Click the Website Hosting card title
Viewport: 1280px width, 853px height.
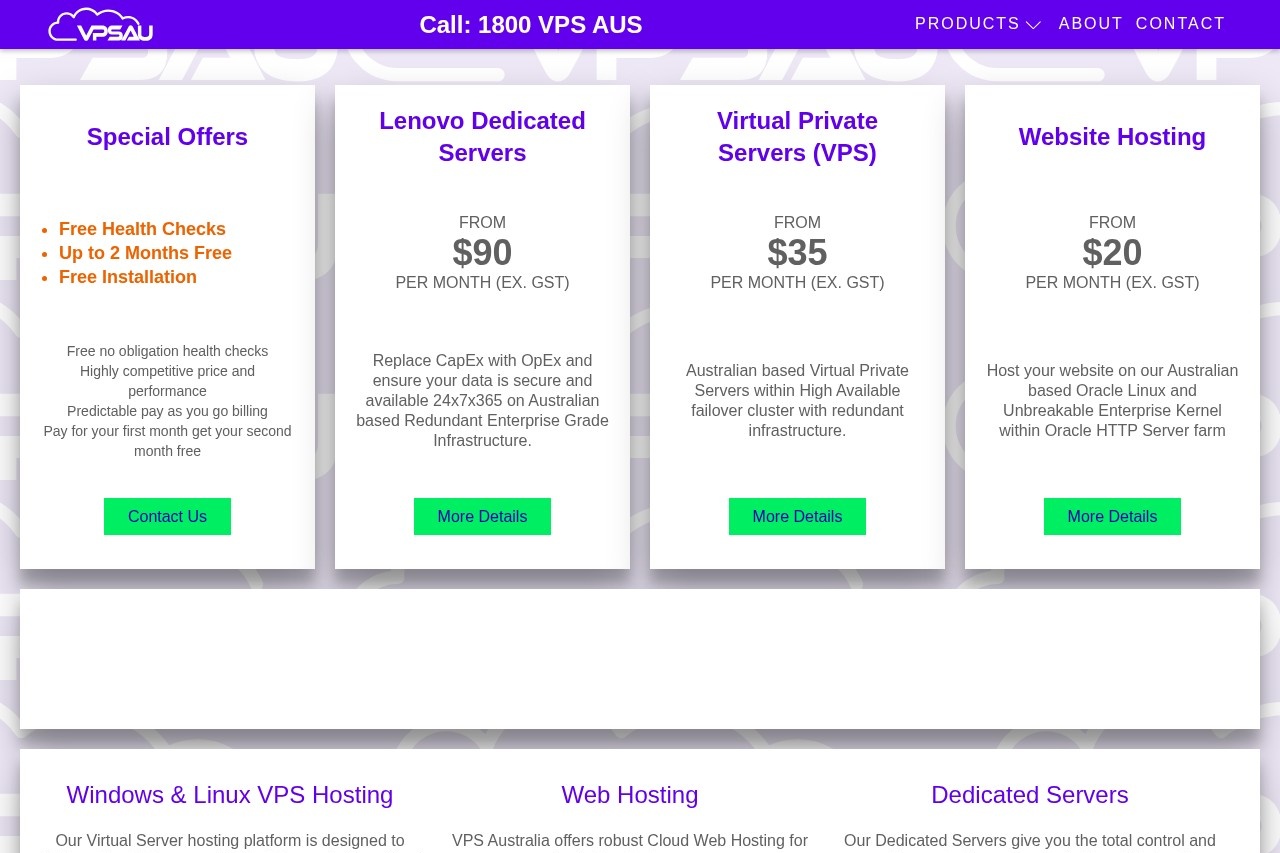pyautogui.click(x=1112, y=137)
